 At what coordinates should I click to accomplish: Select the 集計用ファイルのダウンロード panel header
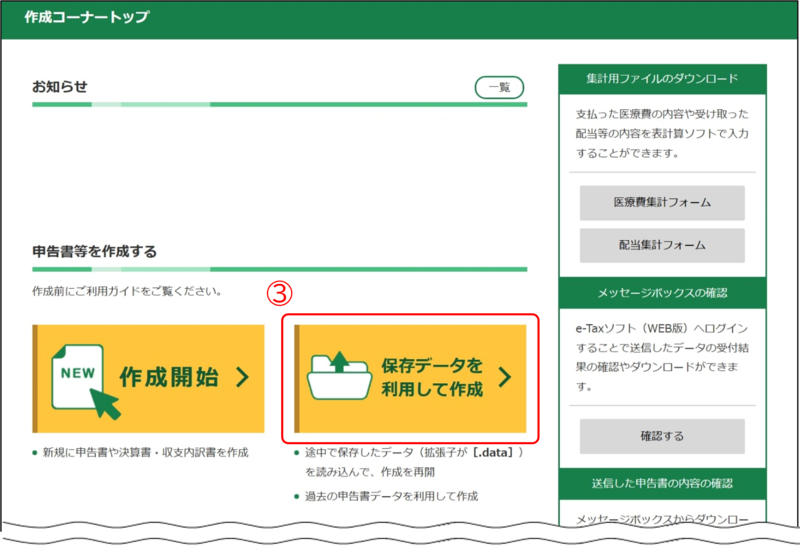click(x=662, y=78)
